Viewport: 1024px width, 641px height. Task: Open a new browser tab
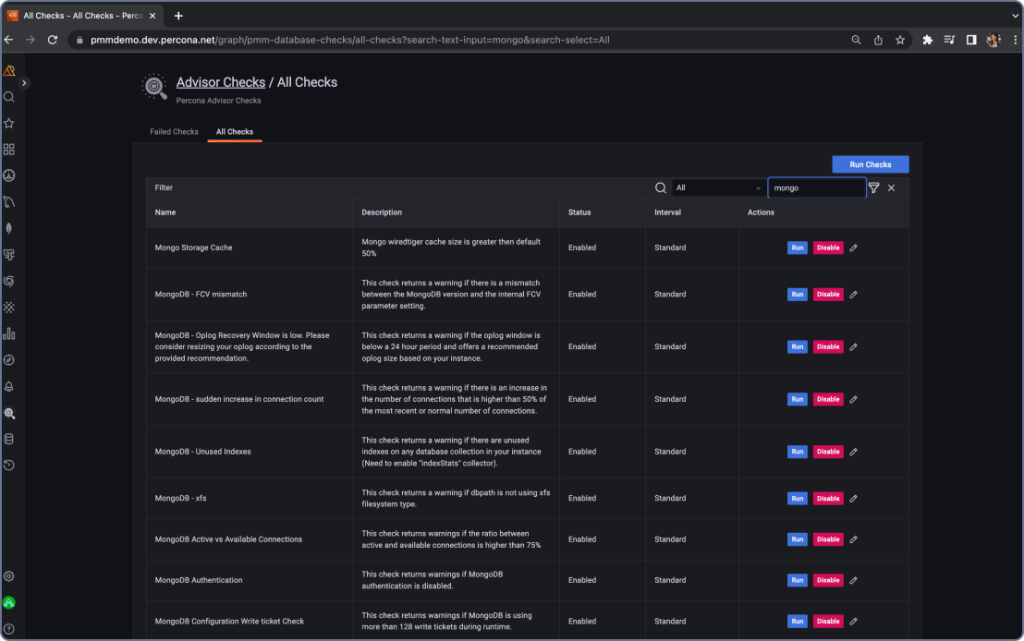point(178,16)
